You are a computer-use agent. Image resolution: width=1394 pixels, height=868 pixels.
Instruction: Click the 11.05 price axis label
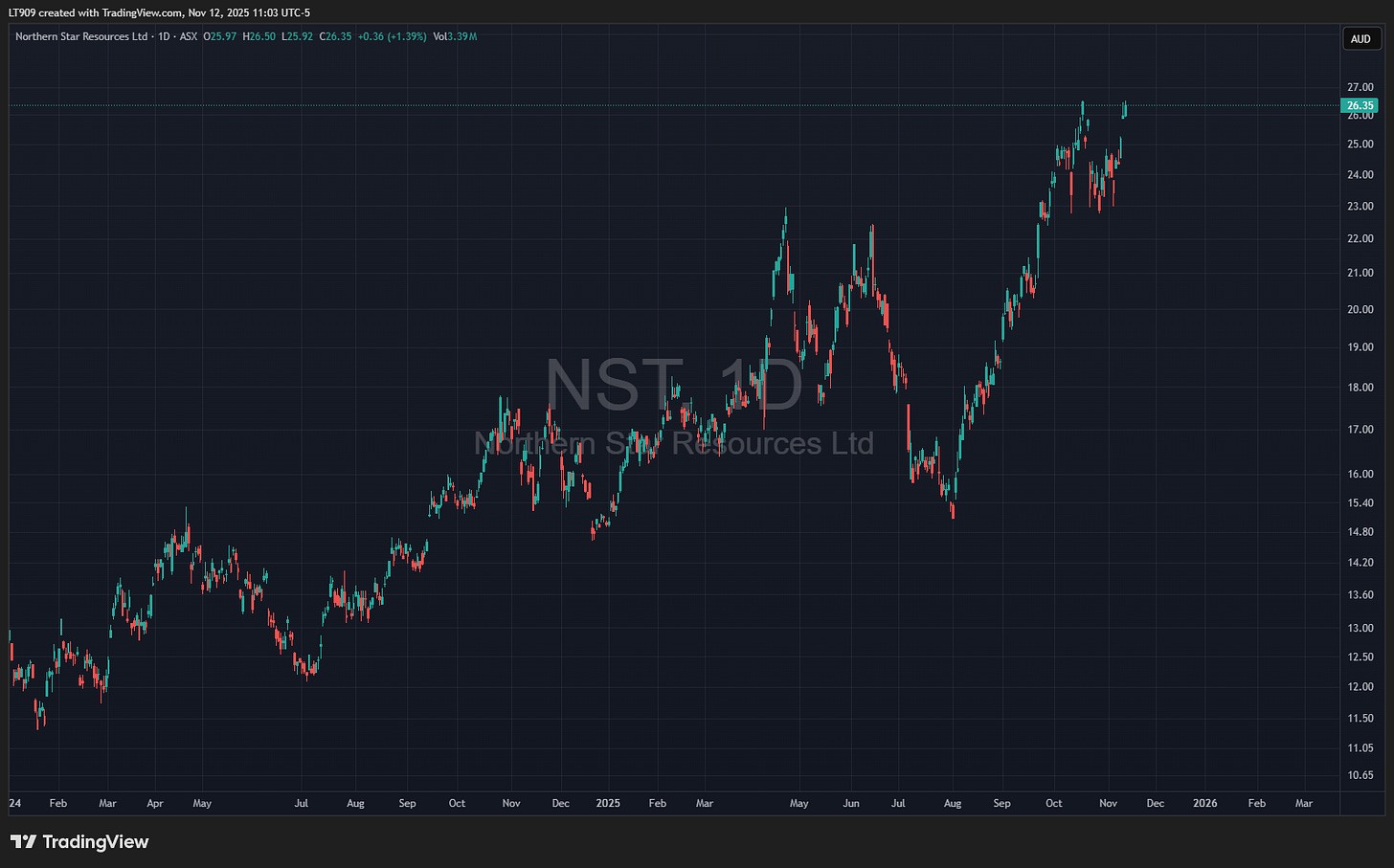tap(1360, 747)
